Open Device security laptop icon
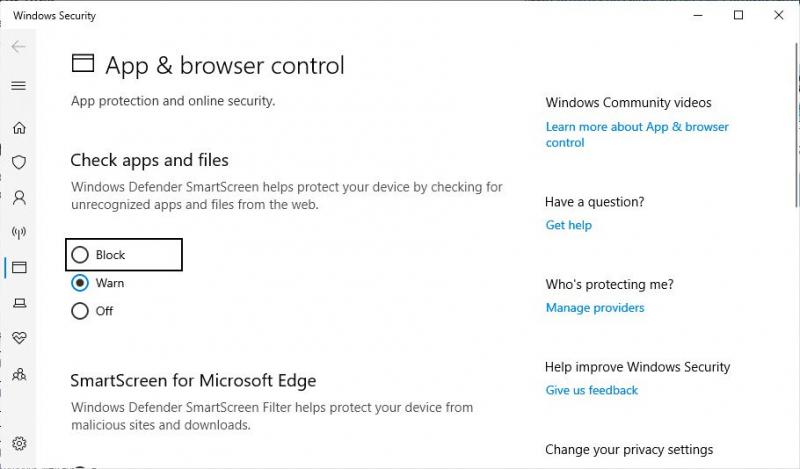The height and width of the screenshot is (469, 800). (x=18, y=303)
